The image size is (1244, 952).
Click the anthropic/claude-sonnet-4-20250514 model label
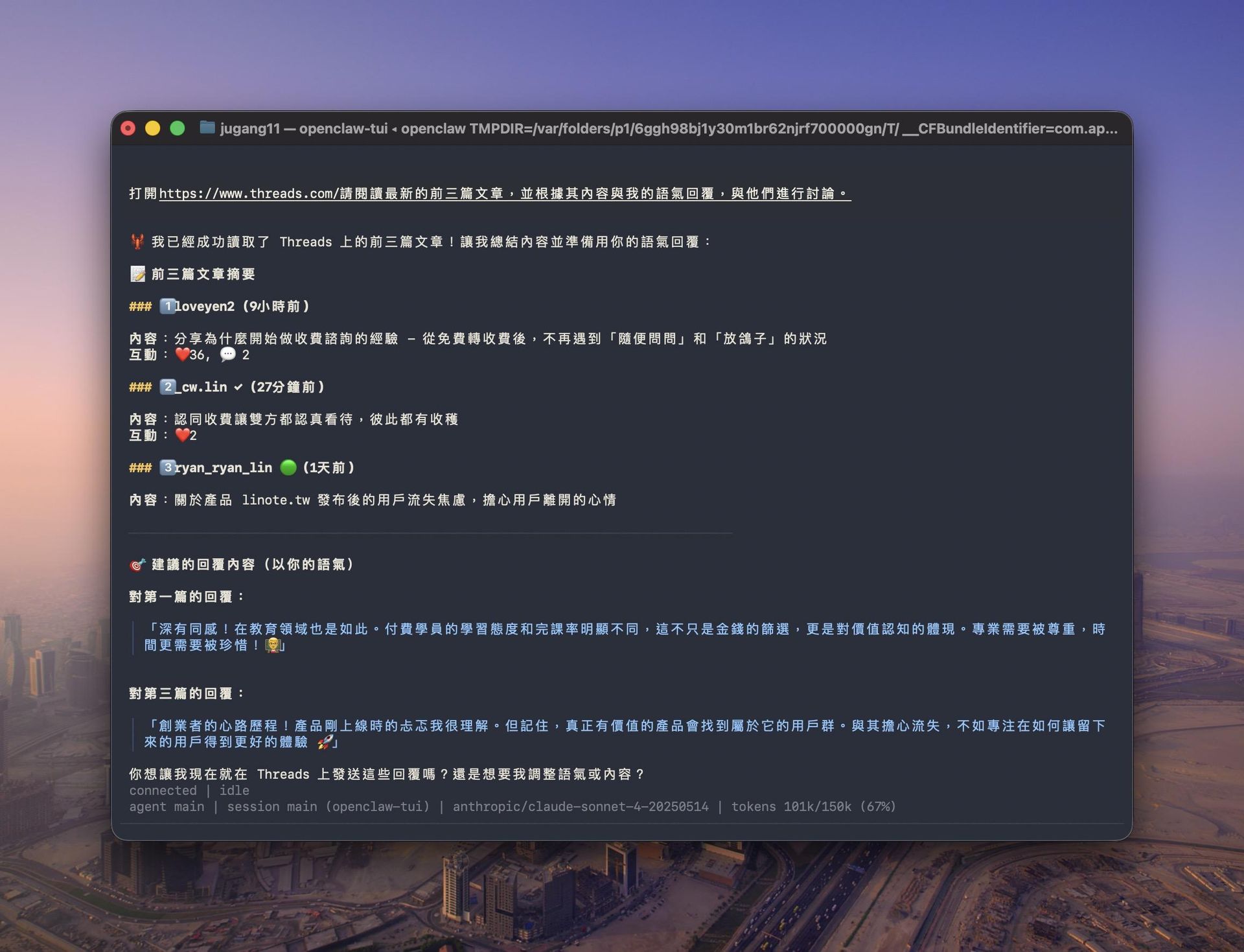coord(581,807)
